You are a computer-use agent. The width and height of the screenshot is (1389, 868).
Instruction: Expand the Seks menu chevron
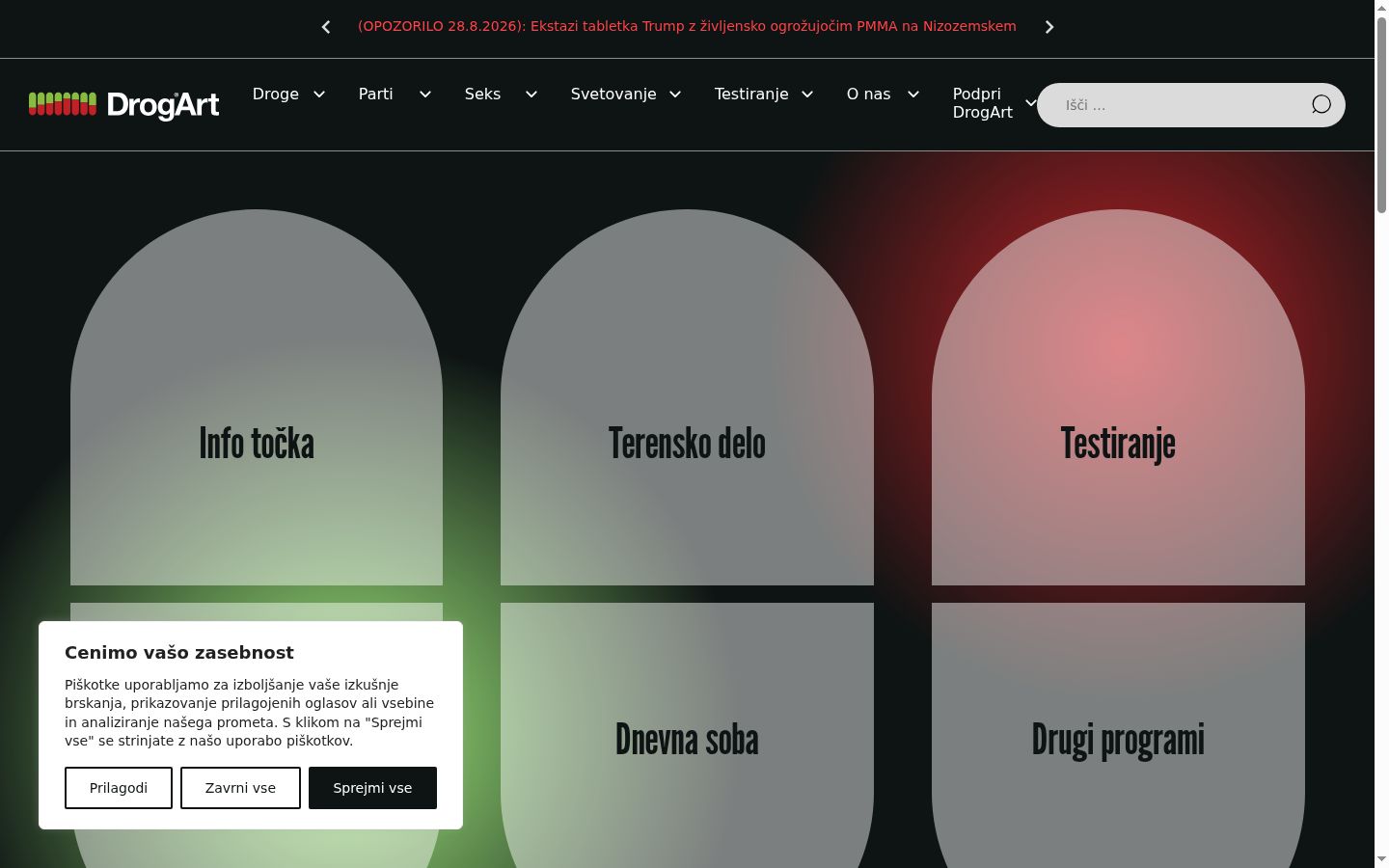click(531, 94)
